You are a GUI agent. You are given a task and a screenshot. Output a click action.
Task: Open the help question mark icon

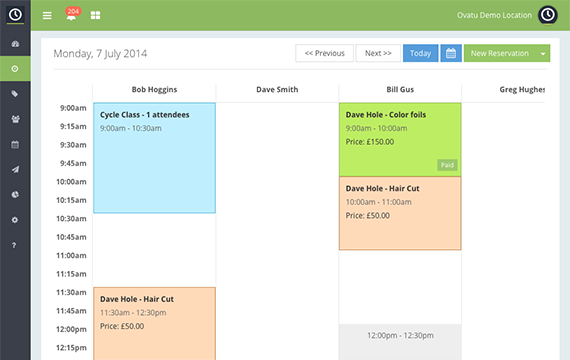coord(14,245)
